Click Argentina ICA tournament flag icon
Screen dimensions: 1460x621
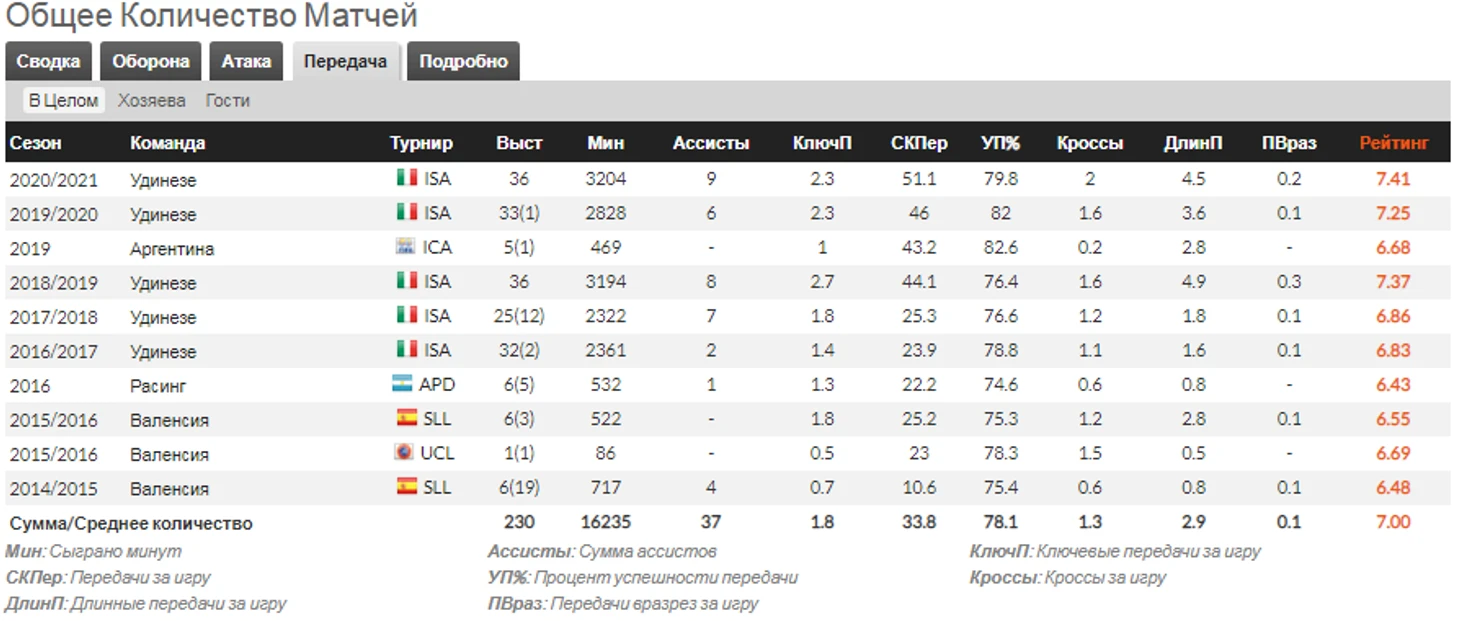406,246
